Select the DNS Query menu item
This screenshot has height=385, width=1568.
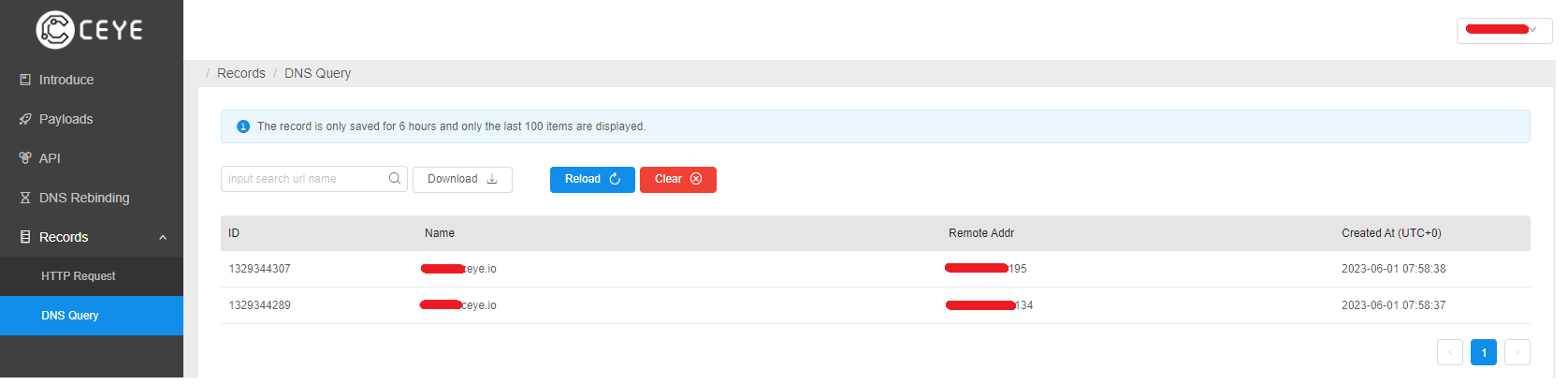click(x=92, y=316)
